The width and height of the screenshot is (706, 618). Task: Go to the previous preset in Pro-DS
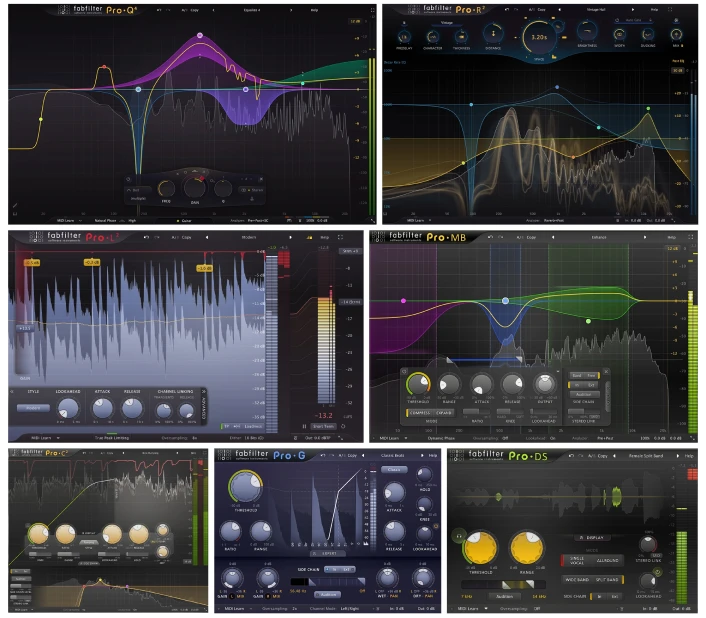(x=615, y=456)
